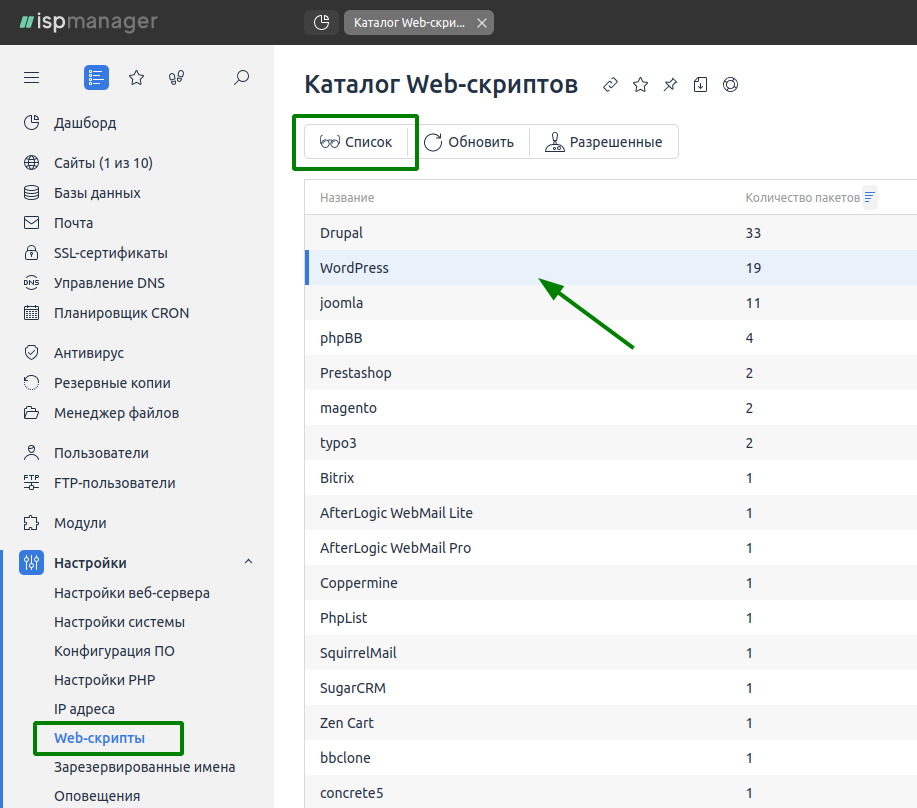This screenshot has width=917, height=808.
Task: Open Настройки системы submenu item
Action: click(x=119, y=622)
